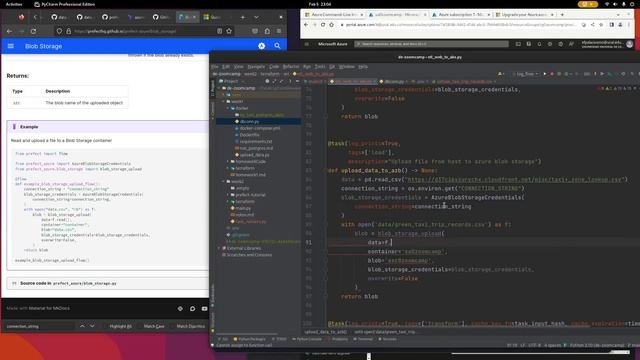
Task: Reload the Azure portal page
Action: (323, 25)
